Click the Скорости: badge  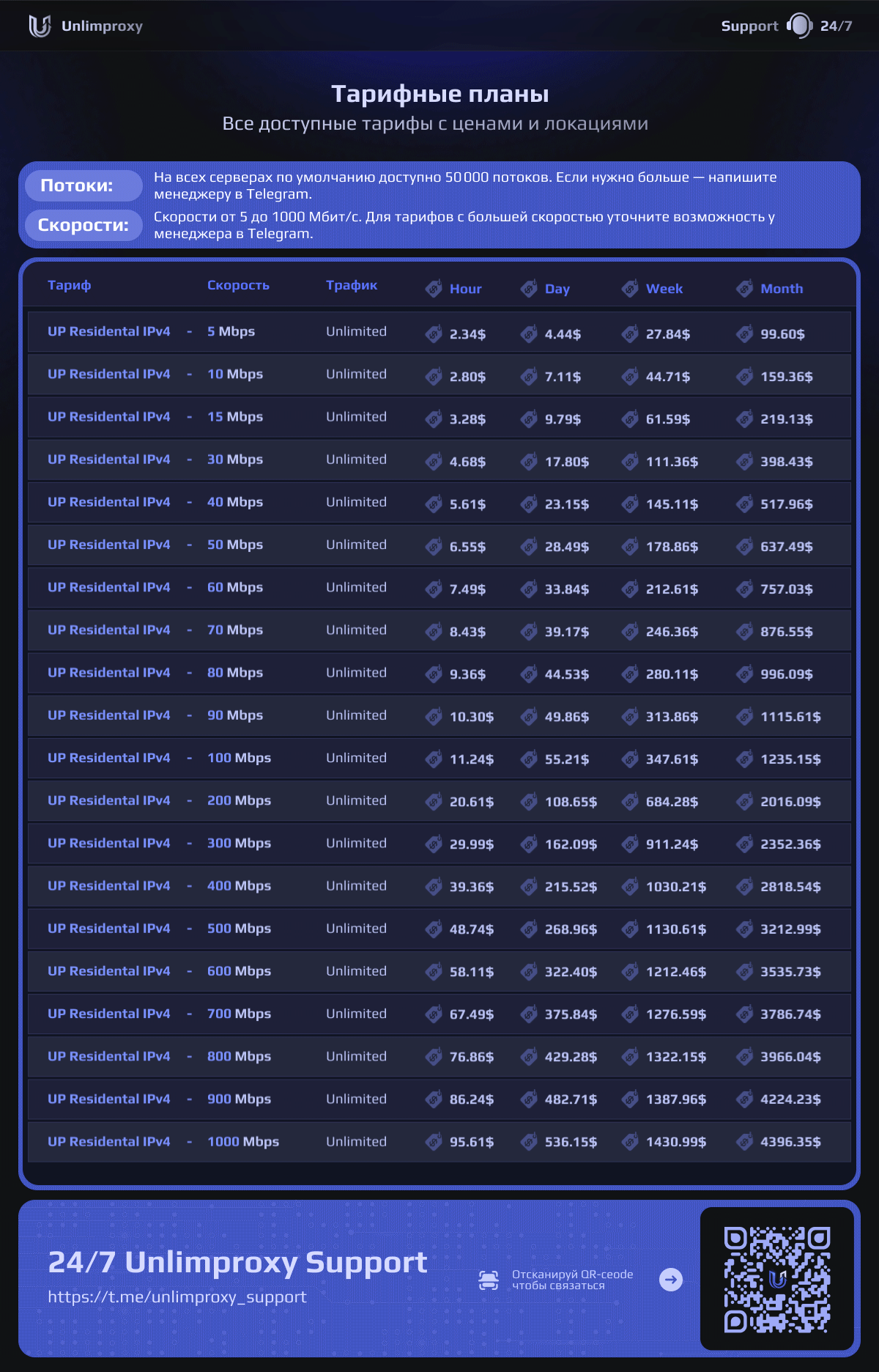click(x=84, y=225)
